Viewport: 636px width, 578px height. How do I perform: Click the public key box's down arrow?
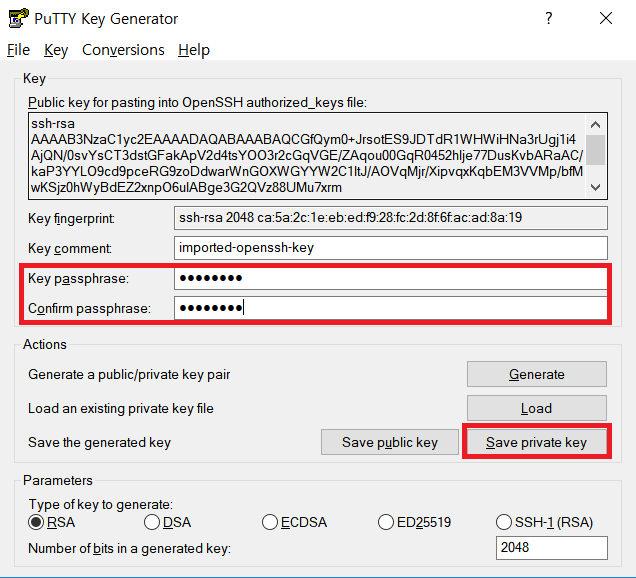(595, 187)
